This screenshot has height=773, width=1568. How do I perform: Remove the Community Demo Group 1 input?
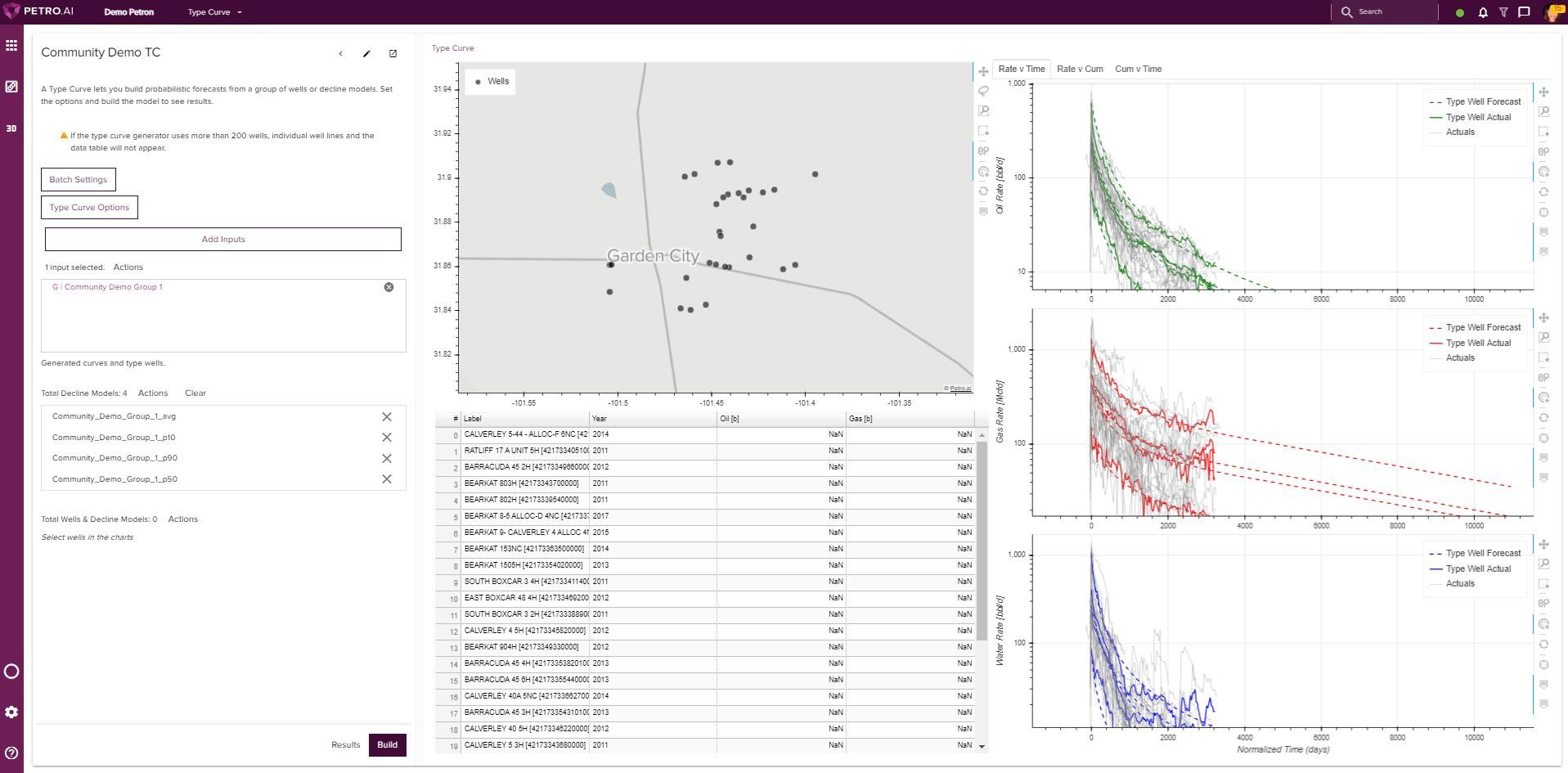tap(389, 287)
